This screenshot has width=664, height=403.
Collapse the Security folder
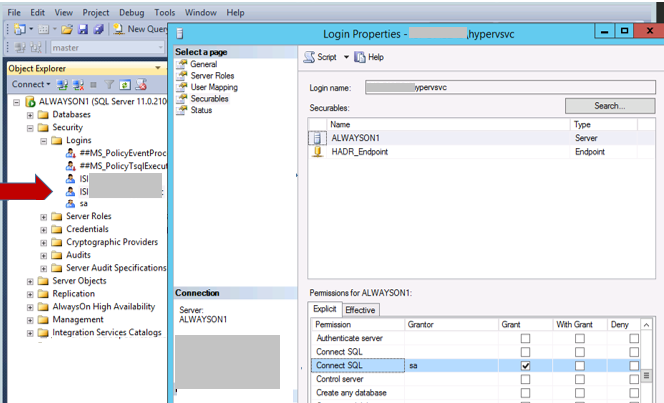click(30, 128)
